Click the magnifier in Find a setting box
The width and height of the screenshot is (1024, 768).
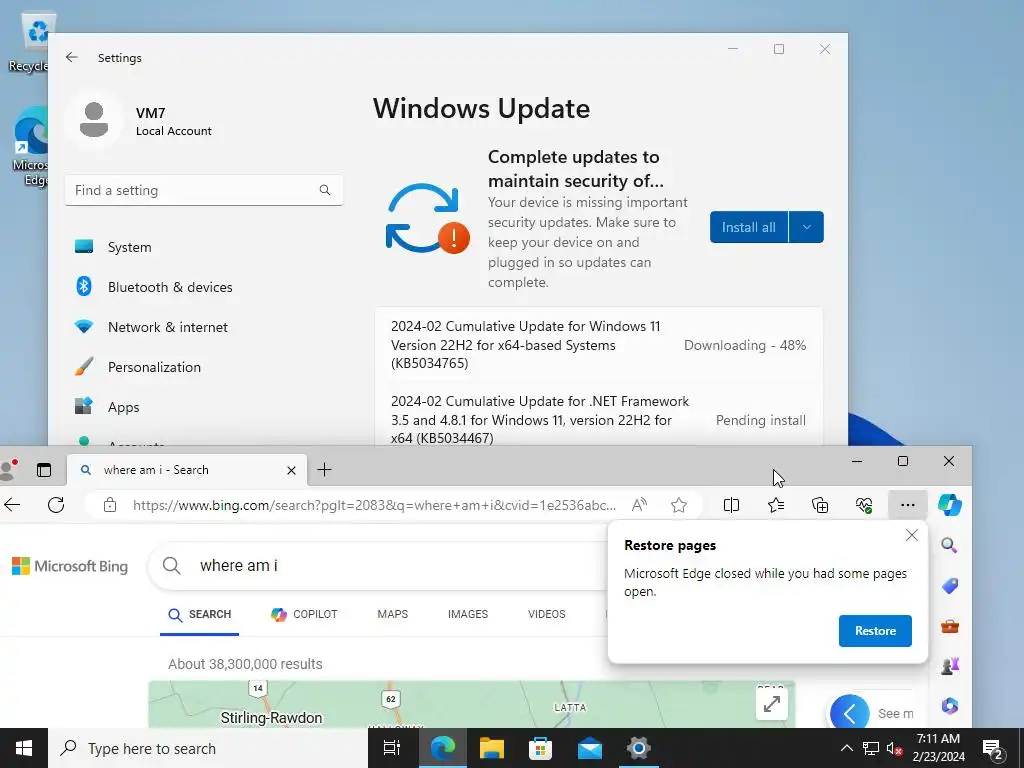[x=325, y=190]
